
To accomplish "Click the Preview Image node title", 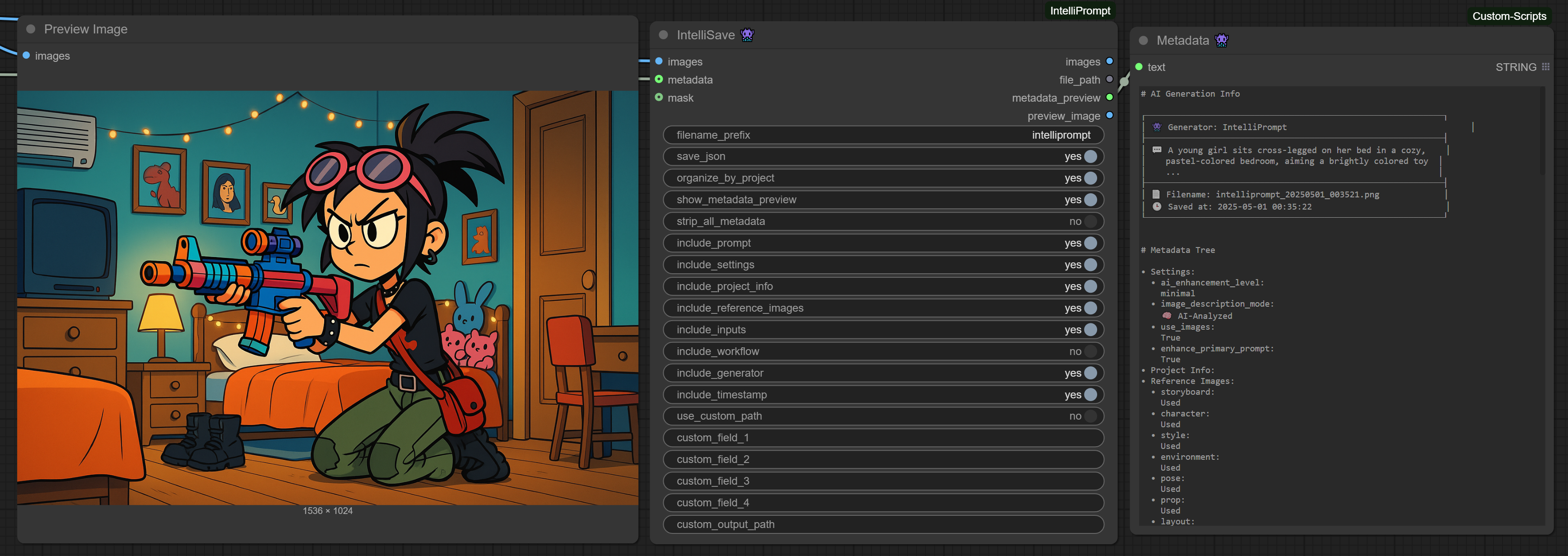I will [x=86, y=29].
